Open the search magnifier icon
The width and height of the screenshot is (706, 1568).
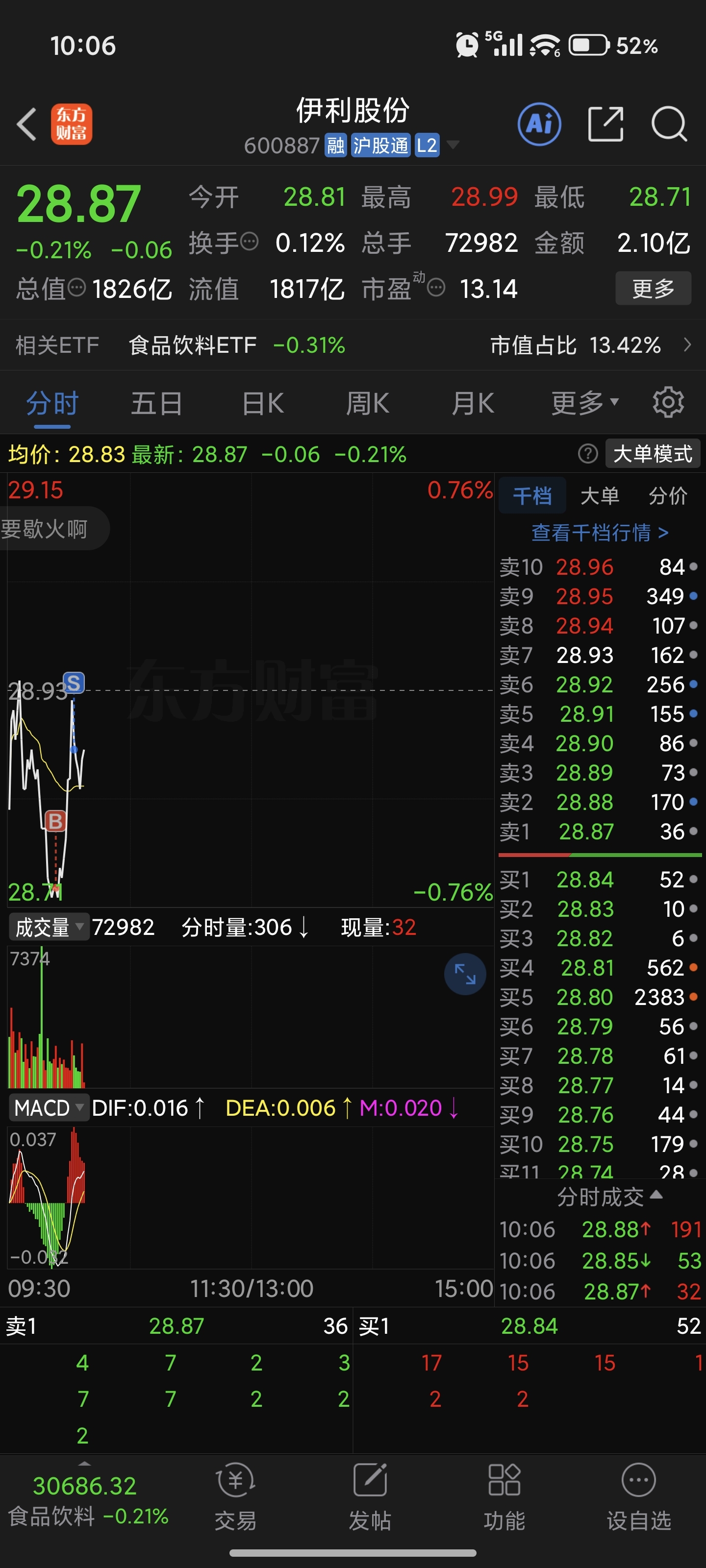click(669, 124)
